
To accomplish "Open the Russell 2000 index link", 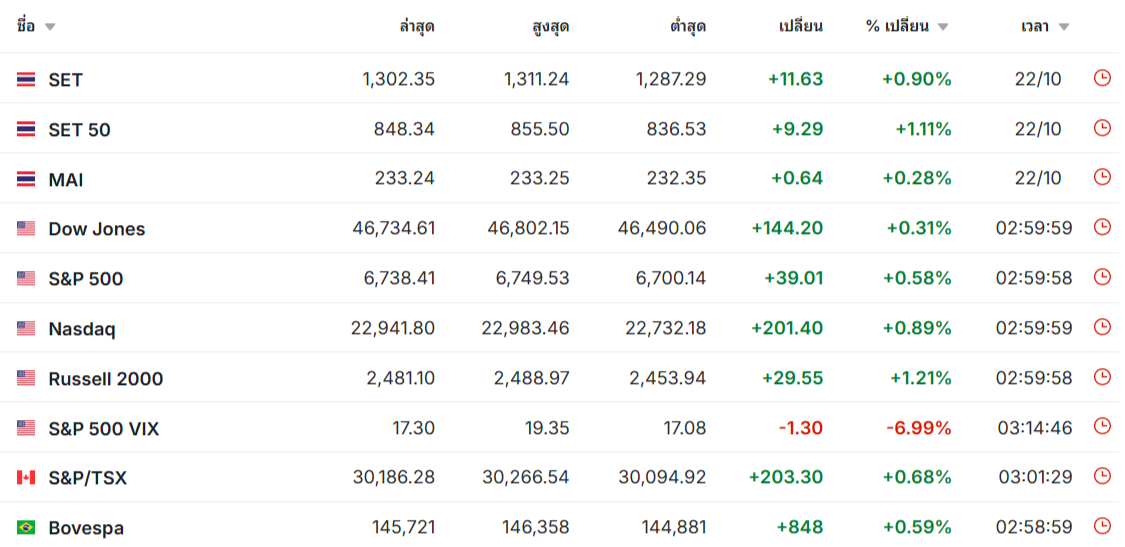I will 105,378.
